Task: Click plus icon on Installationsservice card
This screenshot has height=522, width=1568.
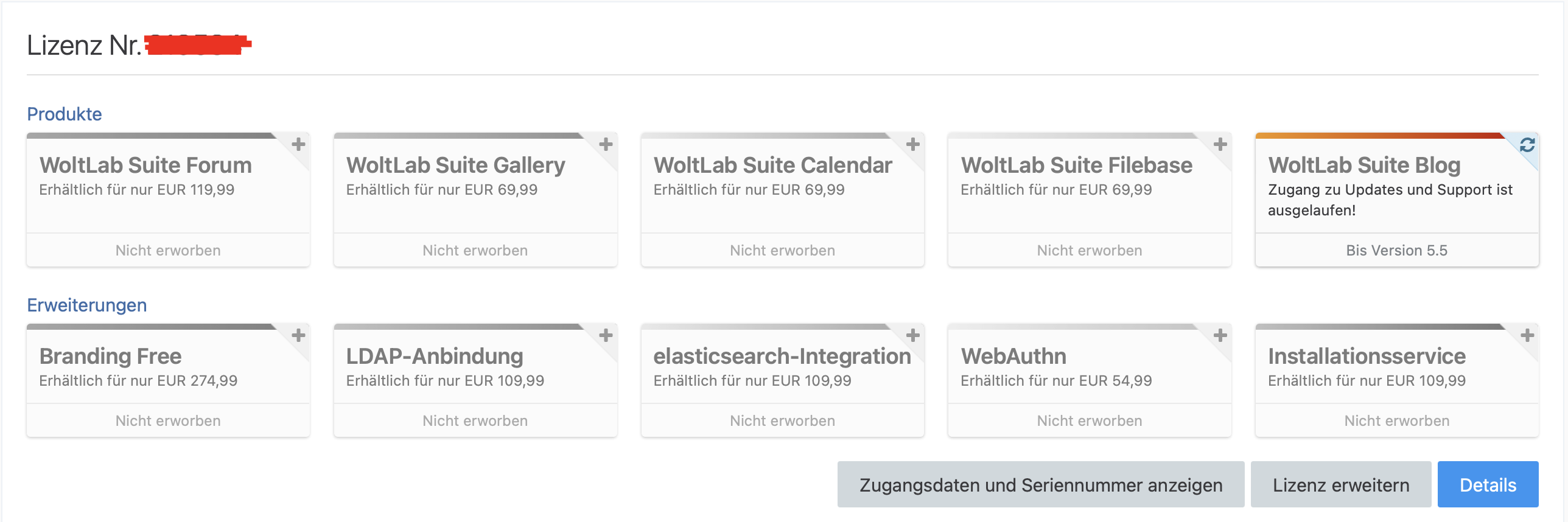Action: 1527,336
